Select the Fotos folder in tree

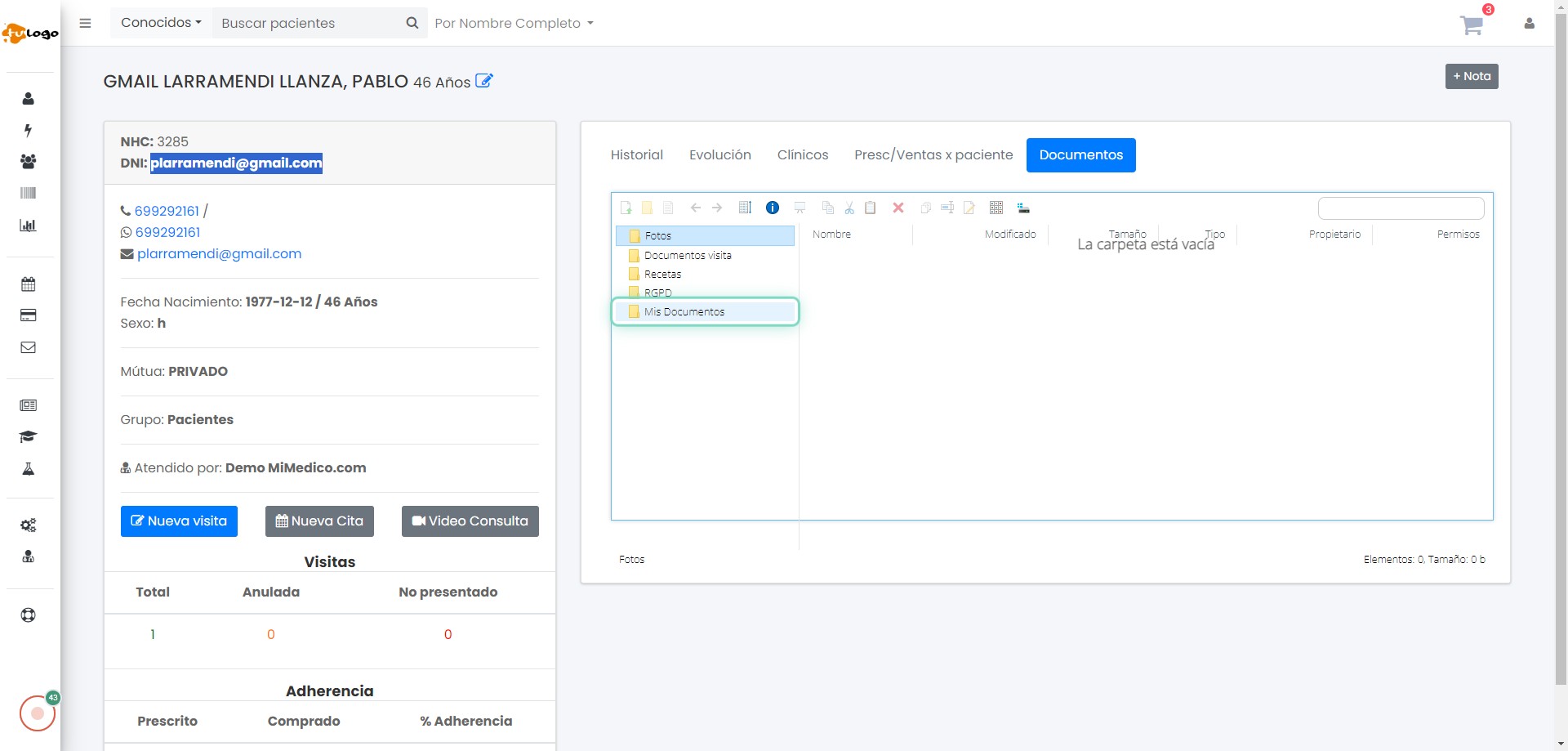pyautogui.click(x=705, y=235)
